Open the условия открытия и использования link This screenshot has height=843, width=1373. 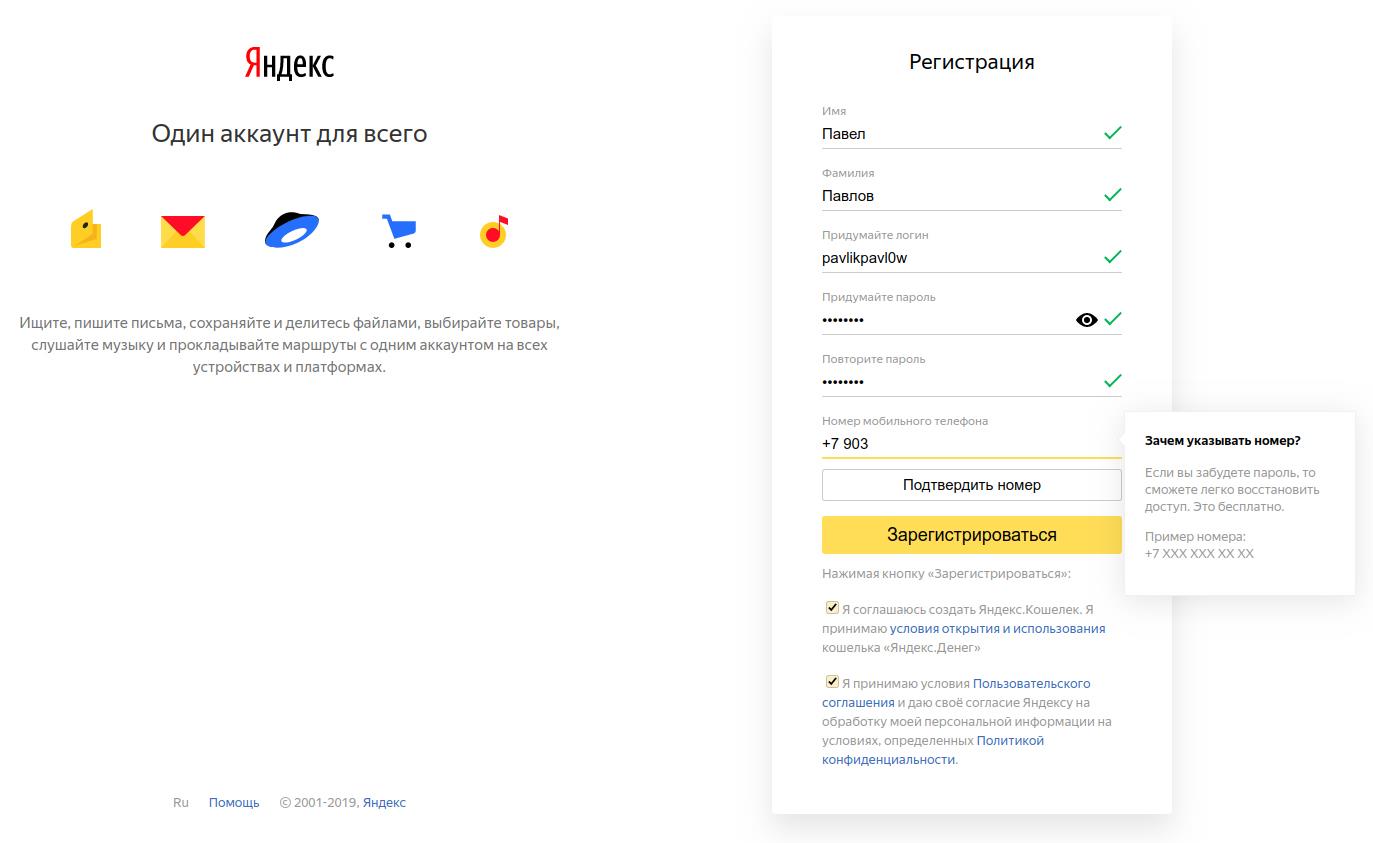coord(998,629)
